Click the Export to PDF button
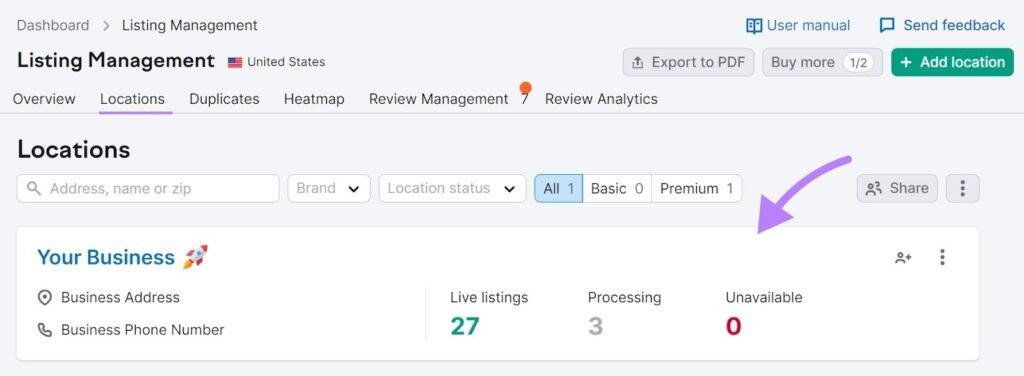Screen dimensions: 1024x376 click(x=688, y=62)
